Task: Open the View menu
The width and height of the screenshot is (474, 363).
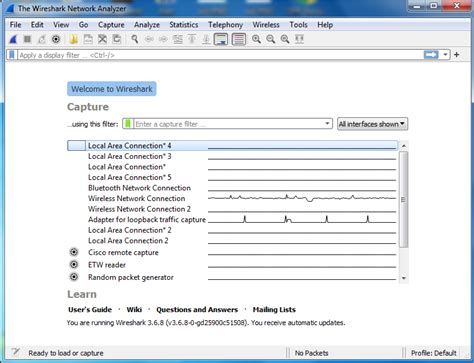Action: tap(61, 25)
